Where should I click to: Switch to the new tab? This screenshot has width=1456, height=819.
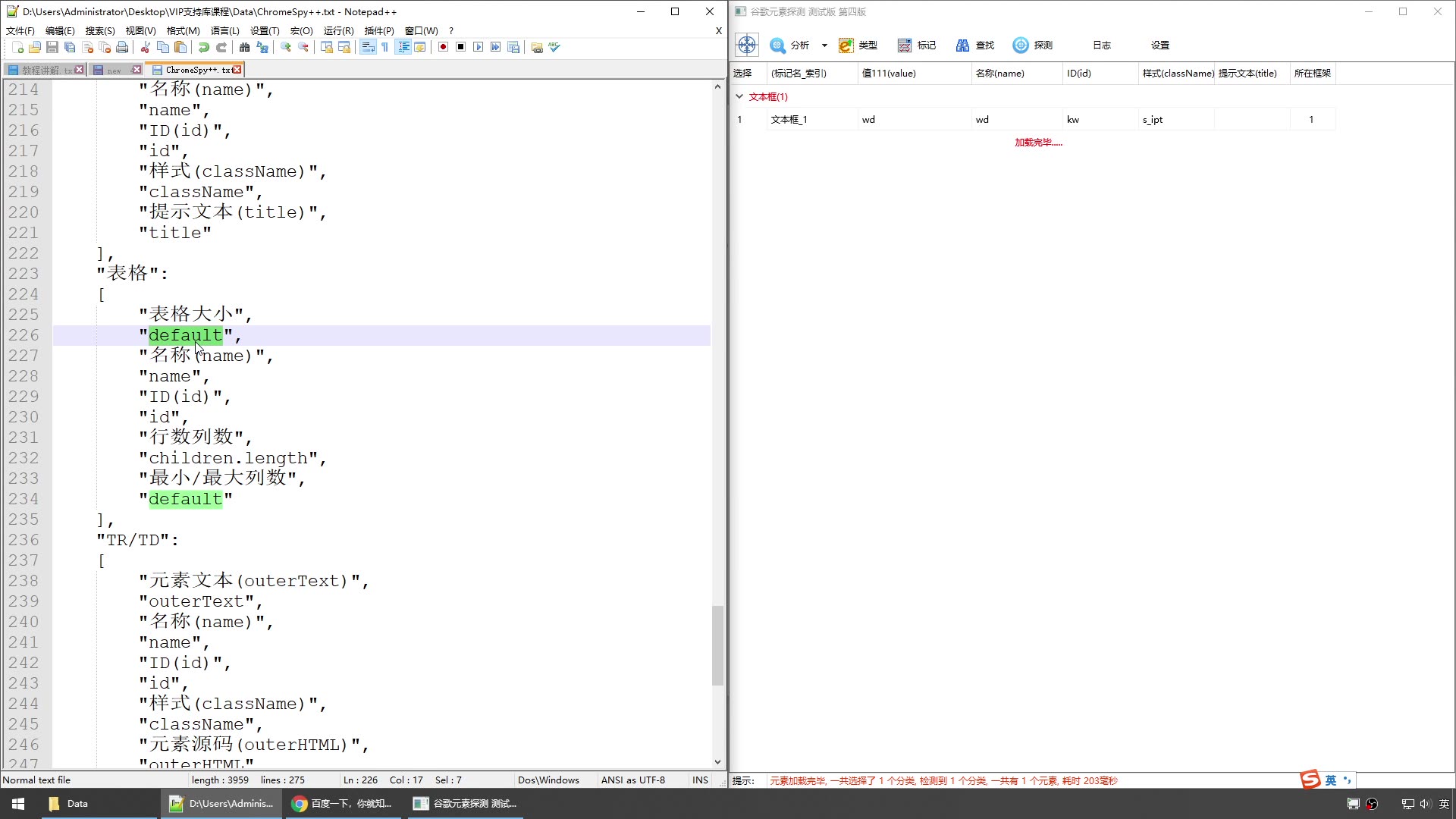115,70
